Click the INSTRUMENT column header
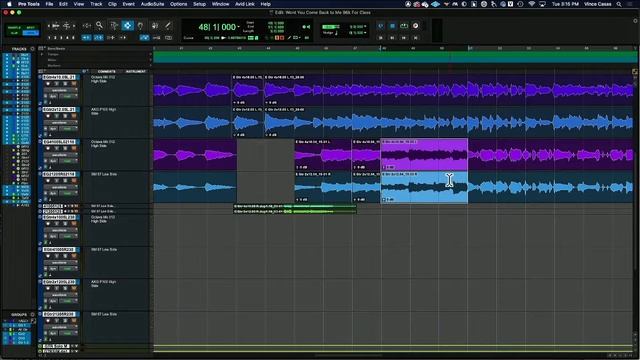This screenshot has width=640, height=360. pyautogui.click(x=136, y=71)
